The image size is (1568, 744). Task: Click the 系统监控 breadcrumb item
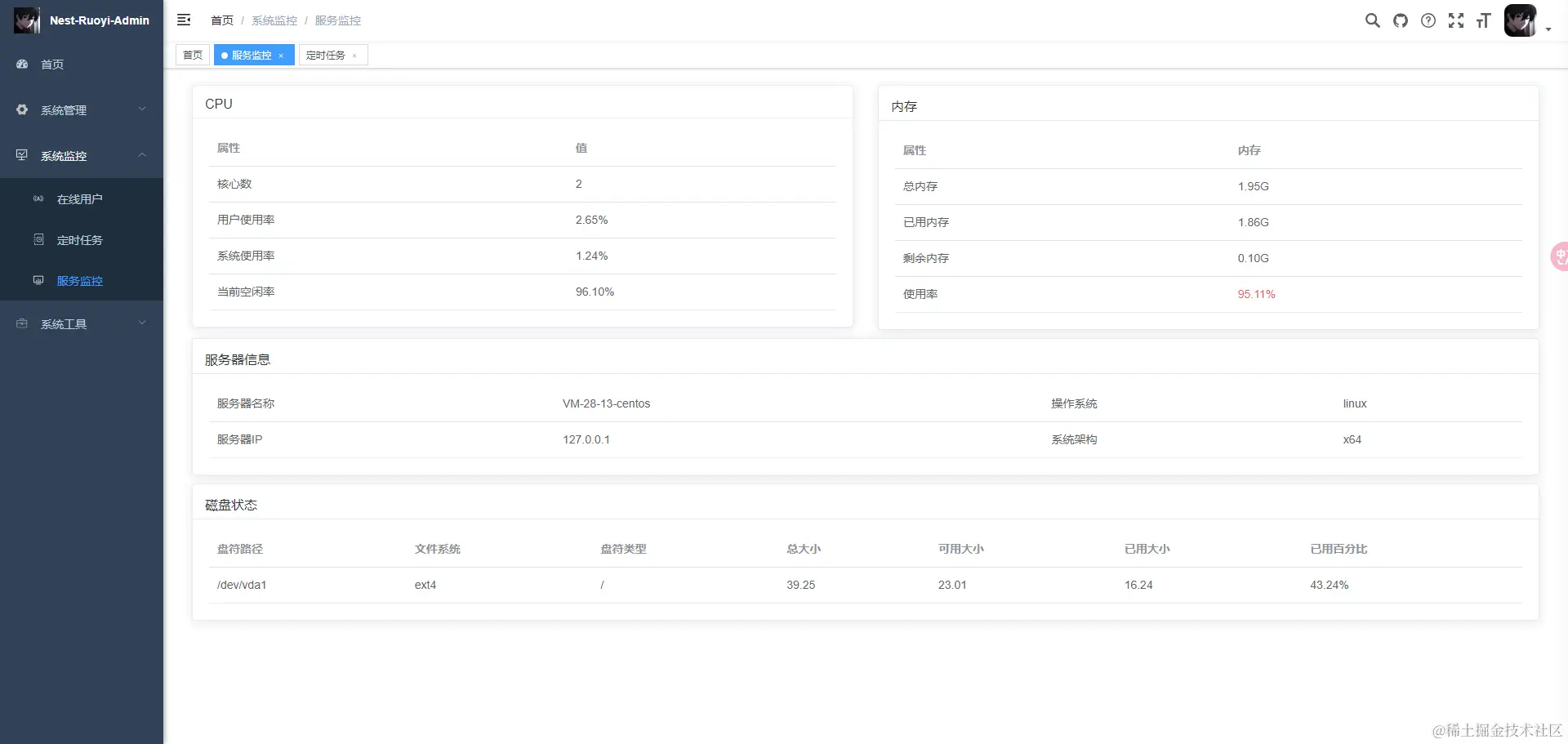tap(274, 20)
